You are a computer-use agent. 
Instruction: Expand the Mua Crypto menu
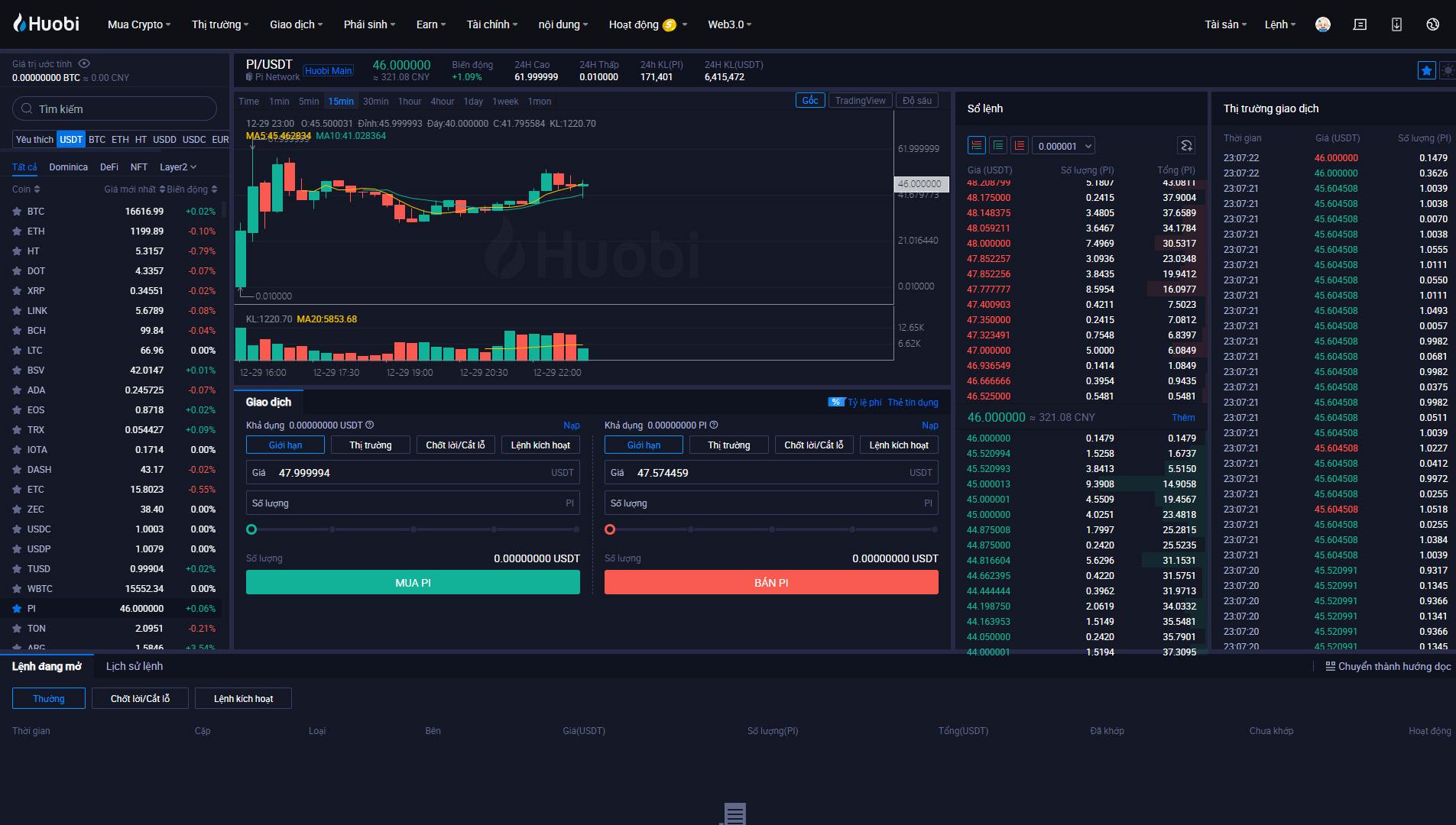(x=139, y=24)
